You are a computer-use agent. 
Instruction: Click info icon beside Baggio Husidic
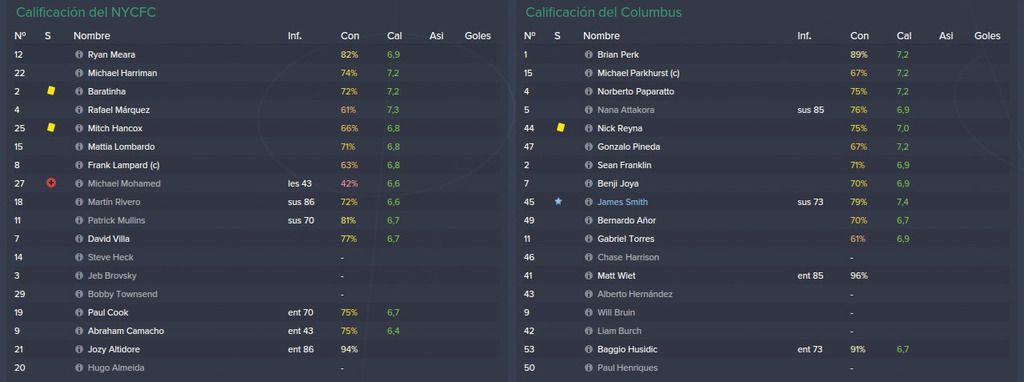pos(588,349)
